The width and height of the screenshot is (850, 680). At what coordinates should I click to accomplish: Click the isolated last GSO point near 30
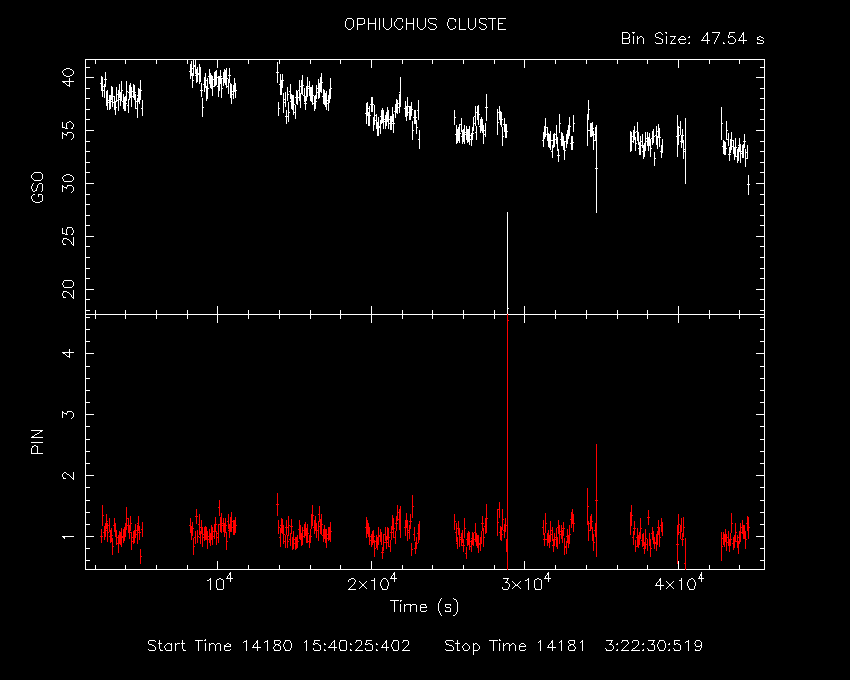click(x=748, y=185)
